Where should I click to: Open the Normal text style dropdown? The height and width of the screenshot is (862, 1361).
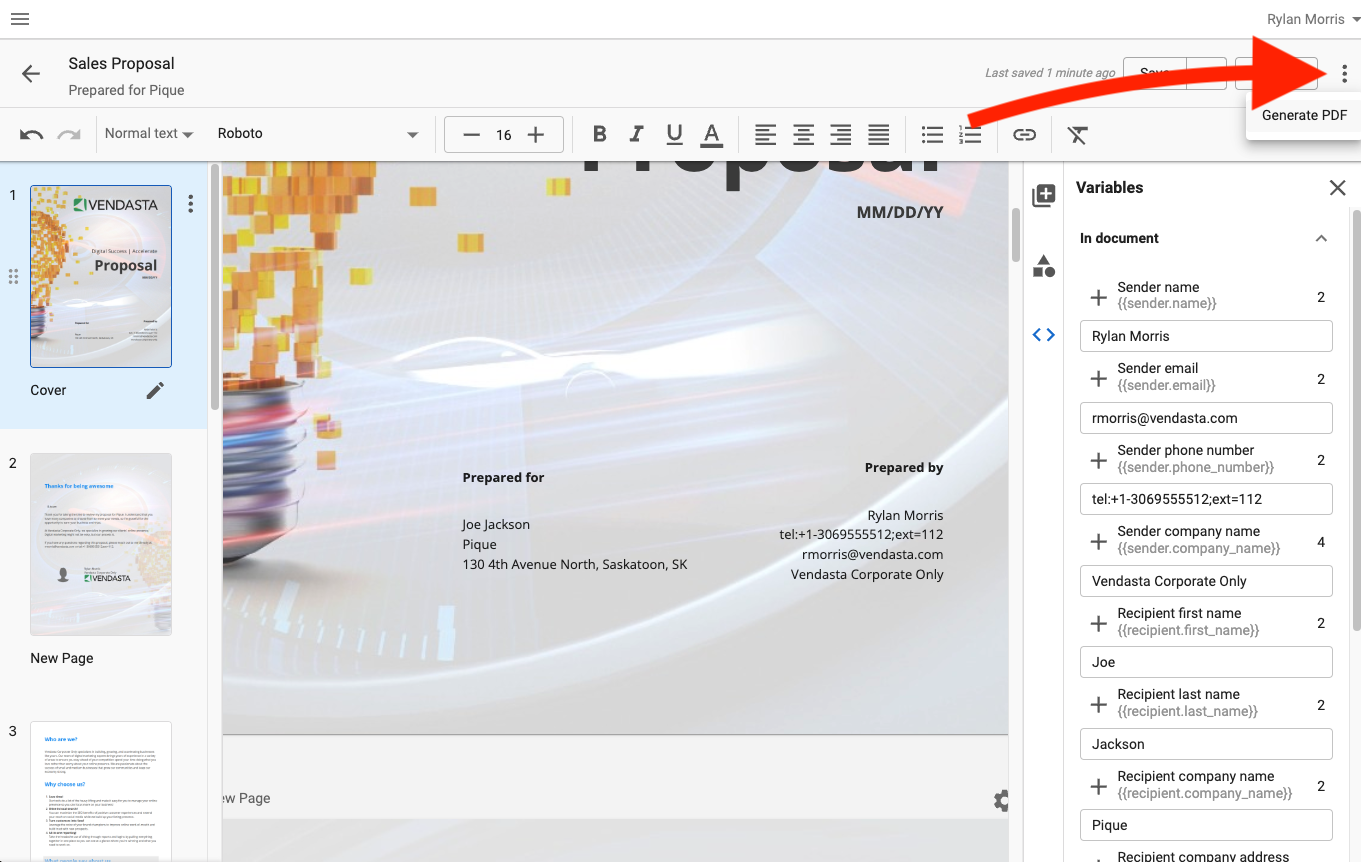(149, 133)
